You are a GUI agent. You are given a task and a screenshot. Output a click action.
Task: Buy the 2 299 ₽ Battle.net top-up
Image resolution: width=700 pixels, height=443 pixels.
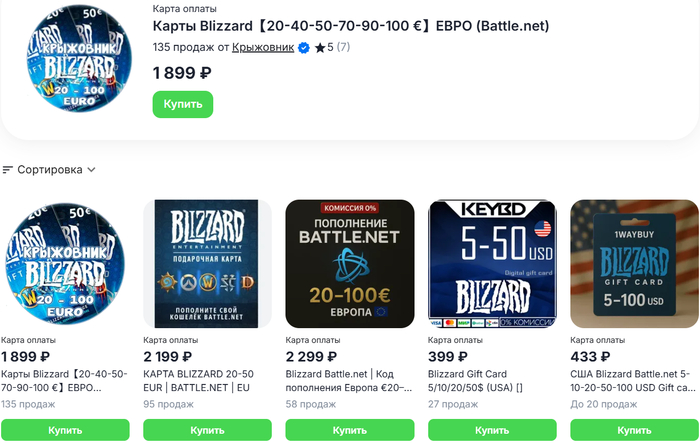(x=350, y=430)
